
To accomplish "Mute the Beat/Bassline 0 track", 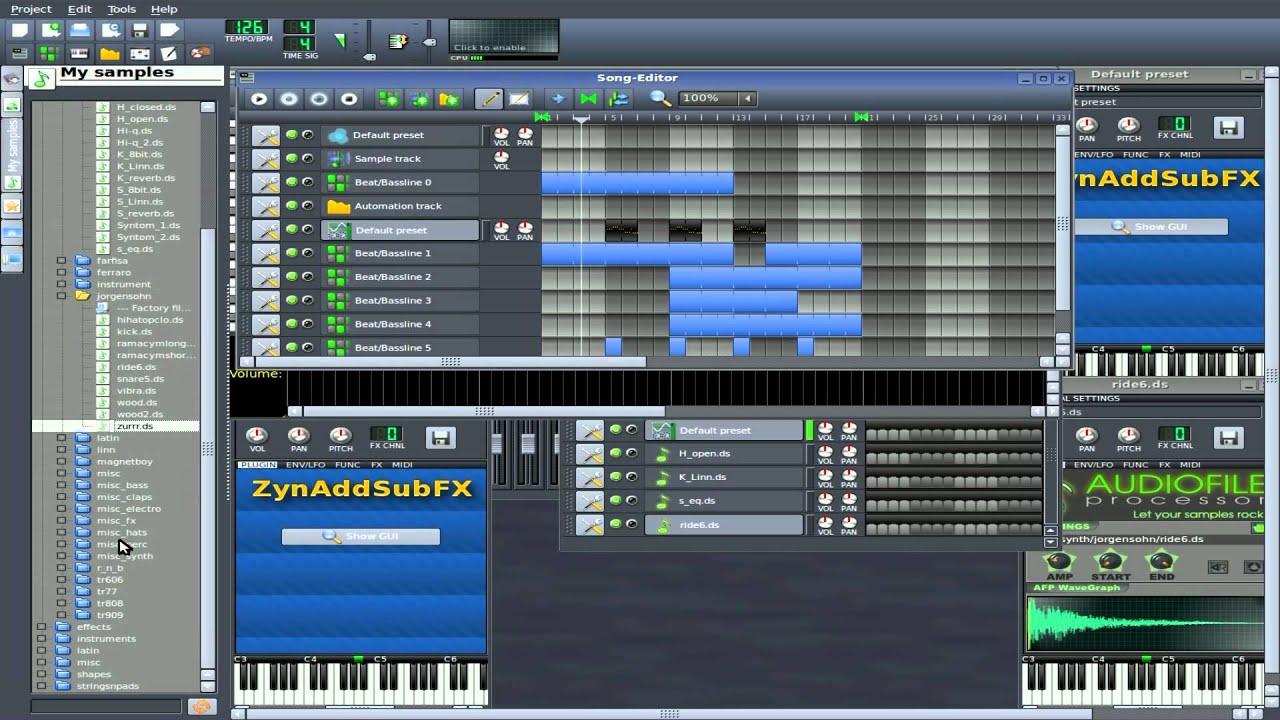I will click(291, 182).
